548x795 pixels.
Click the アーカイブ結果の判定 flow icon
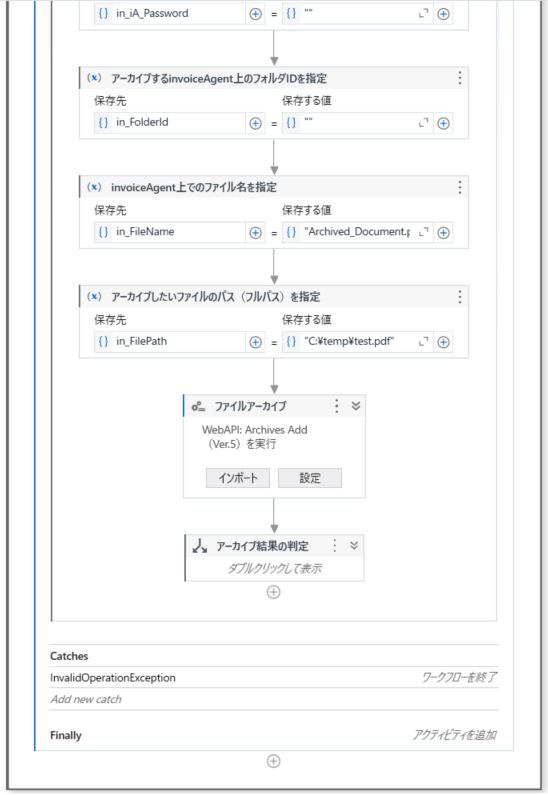pos(200,546)
